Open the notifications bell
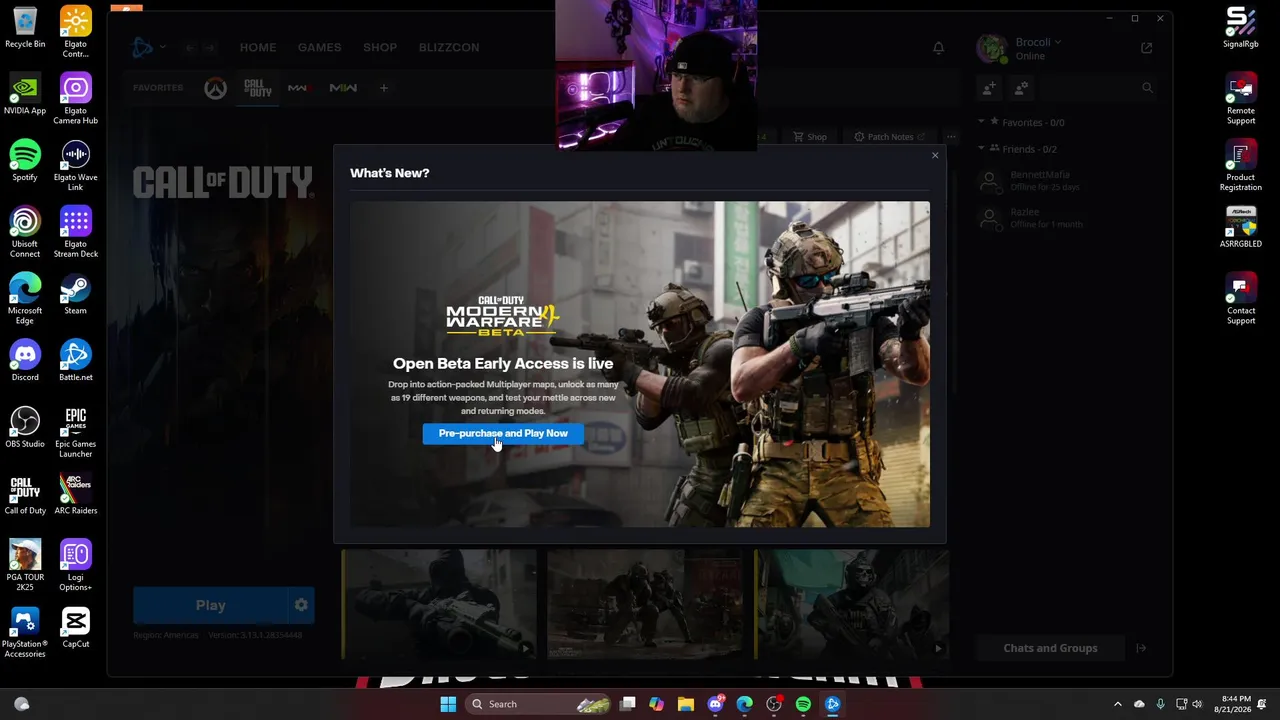The width and height of the screenshot is (1280, 720). (938, 48)
